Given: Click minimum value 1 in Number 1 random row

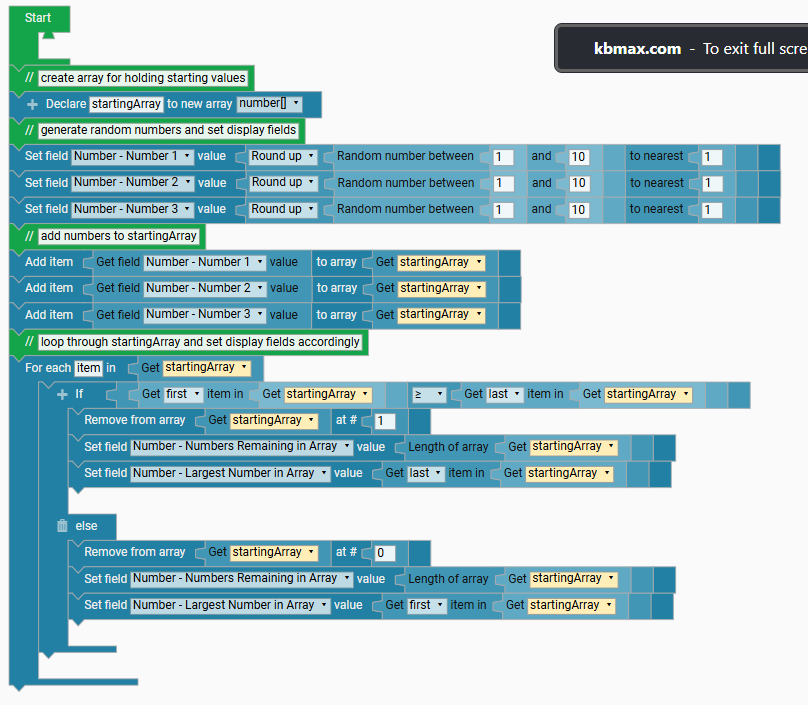Looking at the screenshot, I should tap(503, 157).
